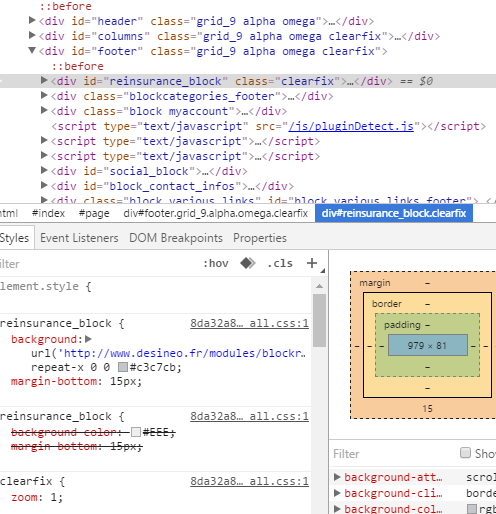Open the #EEE color swatch
This screenshot has width=496, height=514.
click(136, 432)
